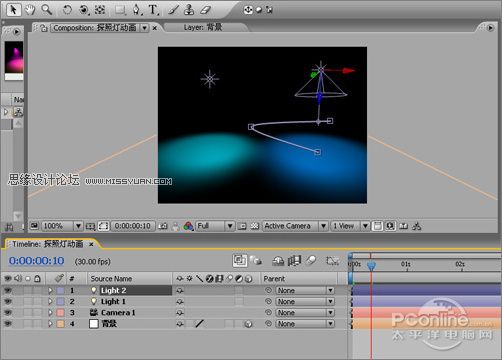Open the 1 View layout dropdown

(x=350, y=226)
